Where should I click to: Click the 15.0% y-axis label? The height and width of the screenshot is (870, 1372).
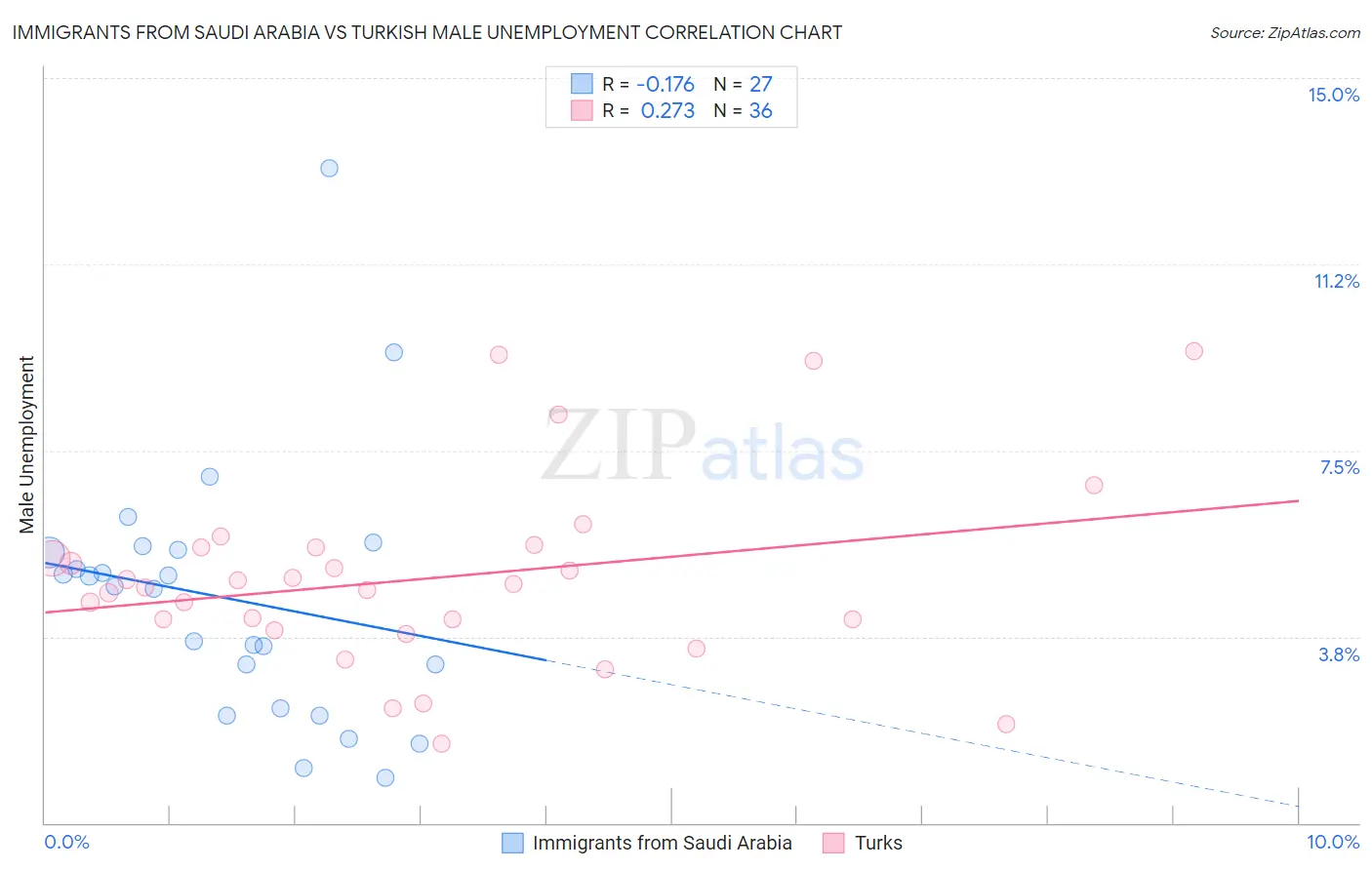pos(1333,95)
